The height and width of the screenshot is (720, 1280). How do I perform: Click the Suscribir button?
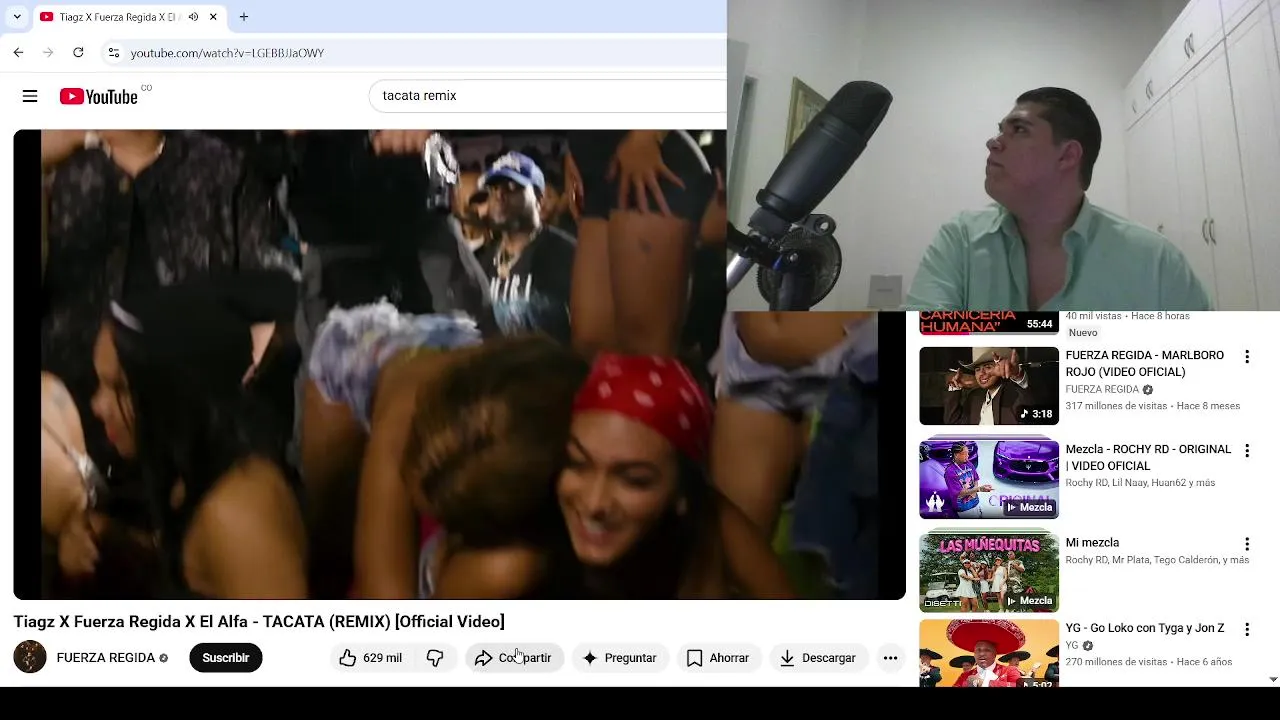point(226,658)
